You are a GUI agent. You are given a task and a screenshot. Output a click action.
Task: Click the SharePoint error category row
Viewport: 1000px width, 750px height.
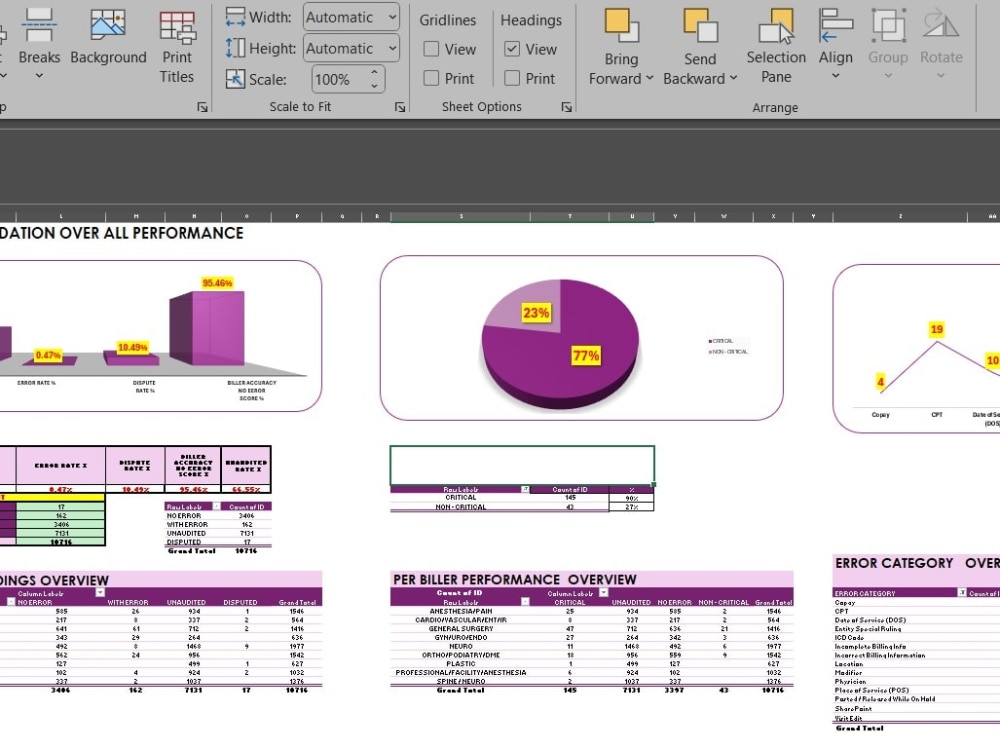point(853,708)
